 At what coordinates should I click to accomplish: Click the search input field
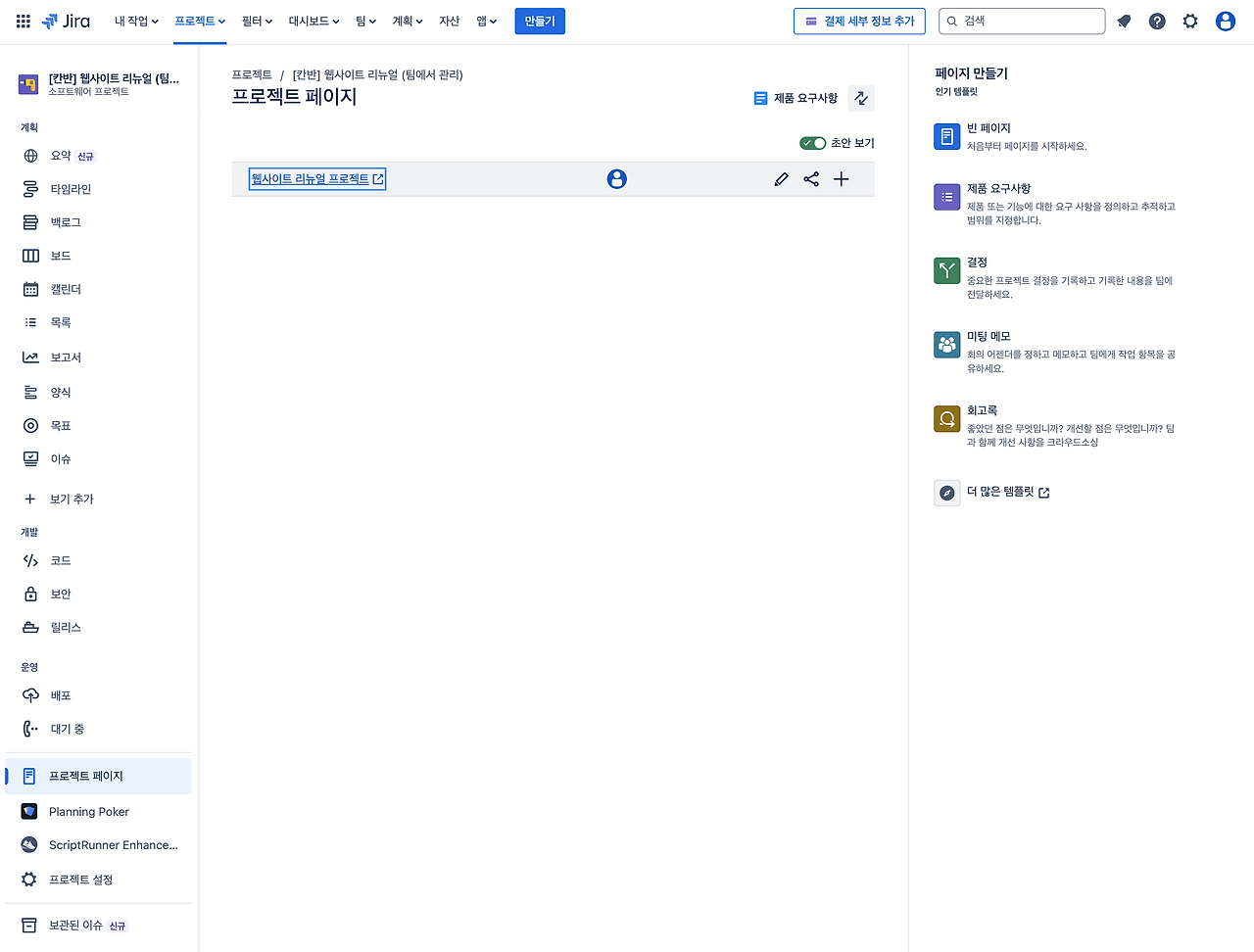[x=1022, y=21]
